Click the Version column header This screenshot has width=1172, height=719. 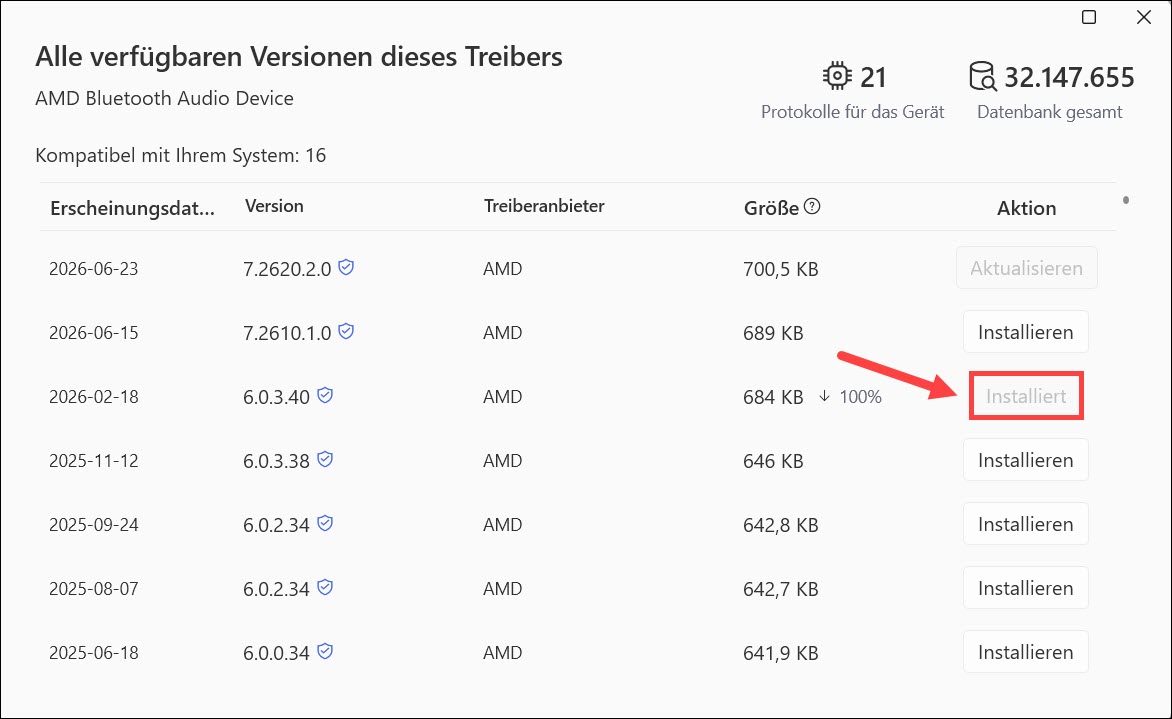274,206
